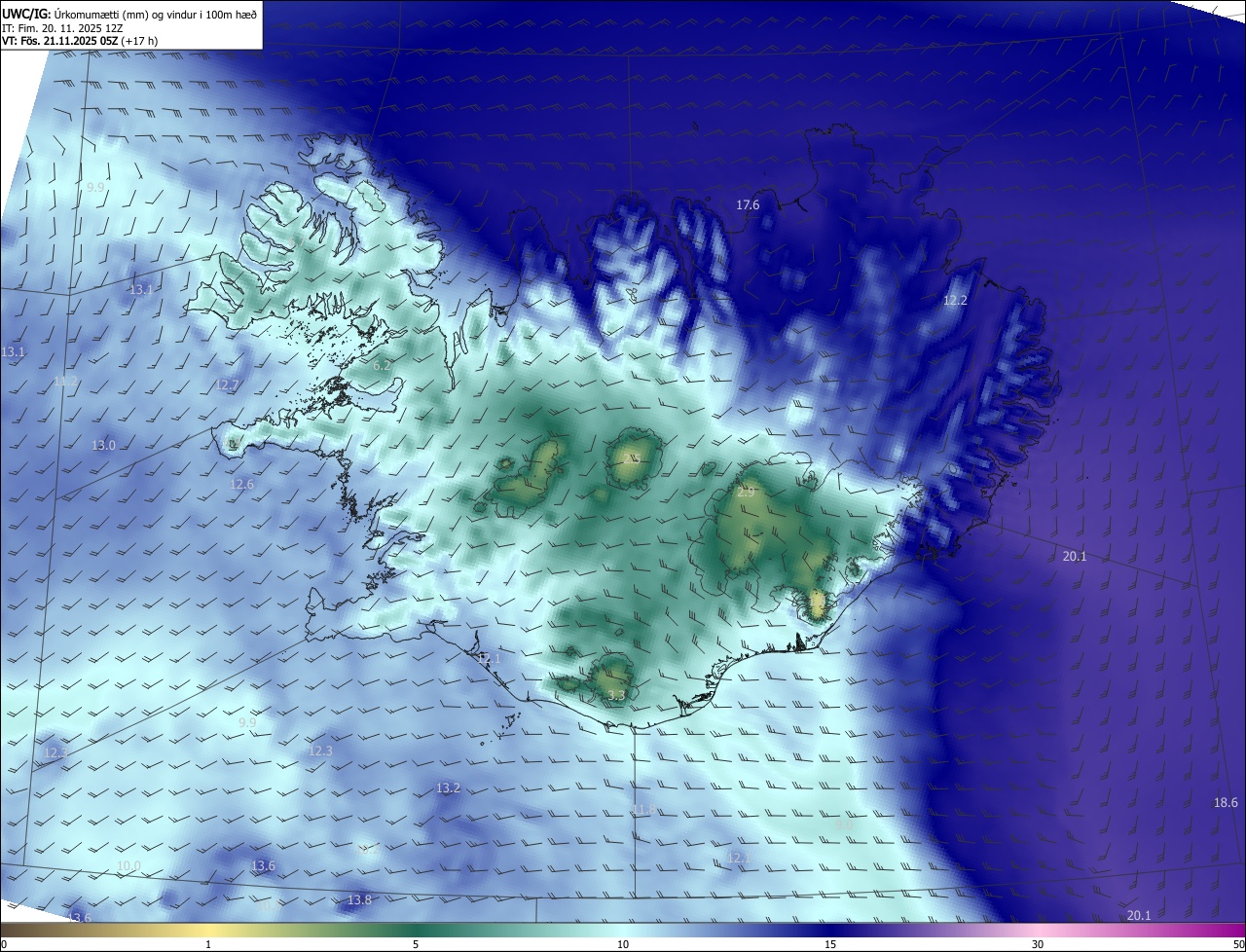Click the 6.2 value label on the map
The image size is (1246, 952).
(382, 365)
